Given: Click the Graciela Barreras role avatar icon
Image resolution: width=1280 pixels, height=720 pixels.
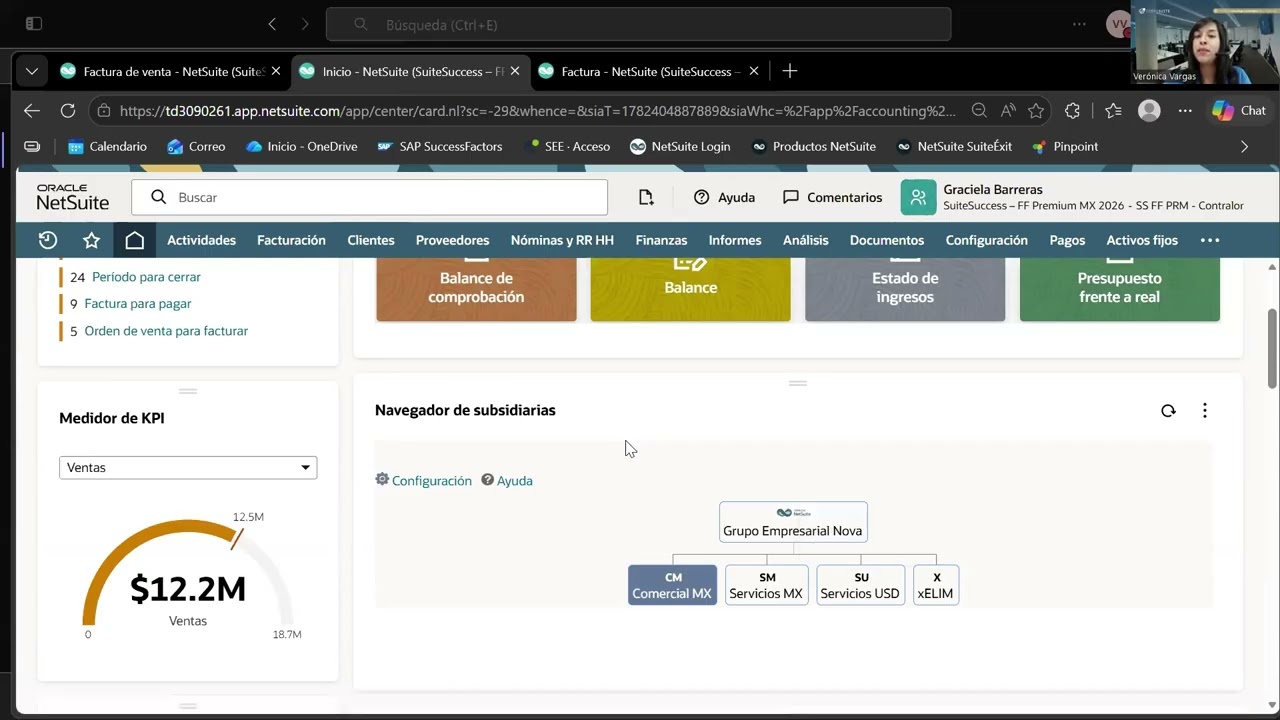Looking at the screenshot, I should pos(918,197).
